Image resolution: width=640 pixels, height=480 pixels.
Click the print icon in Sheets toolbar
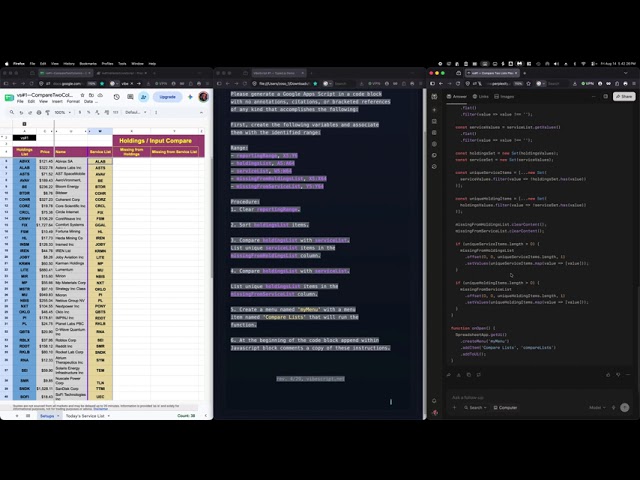[x=39, y=112]
